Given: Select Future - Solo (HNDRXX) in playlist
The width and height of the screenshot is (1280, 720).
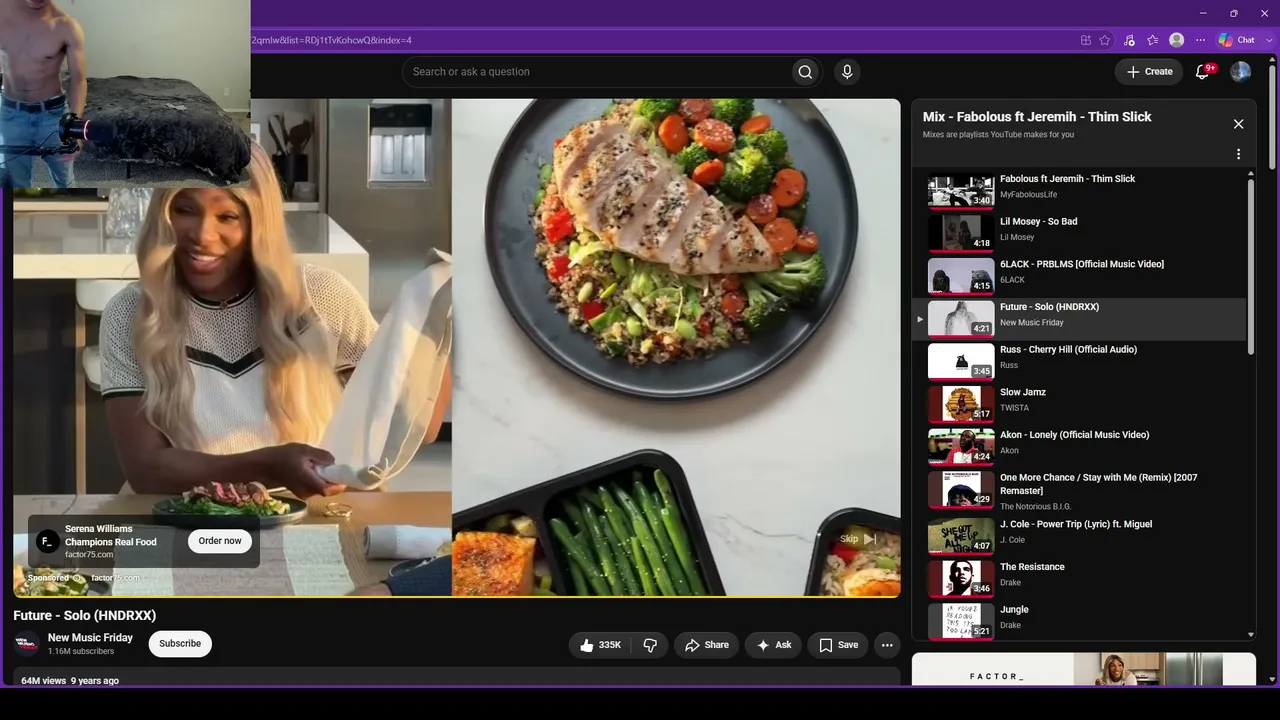Looking at the screenshot, I should [1081, 319].
